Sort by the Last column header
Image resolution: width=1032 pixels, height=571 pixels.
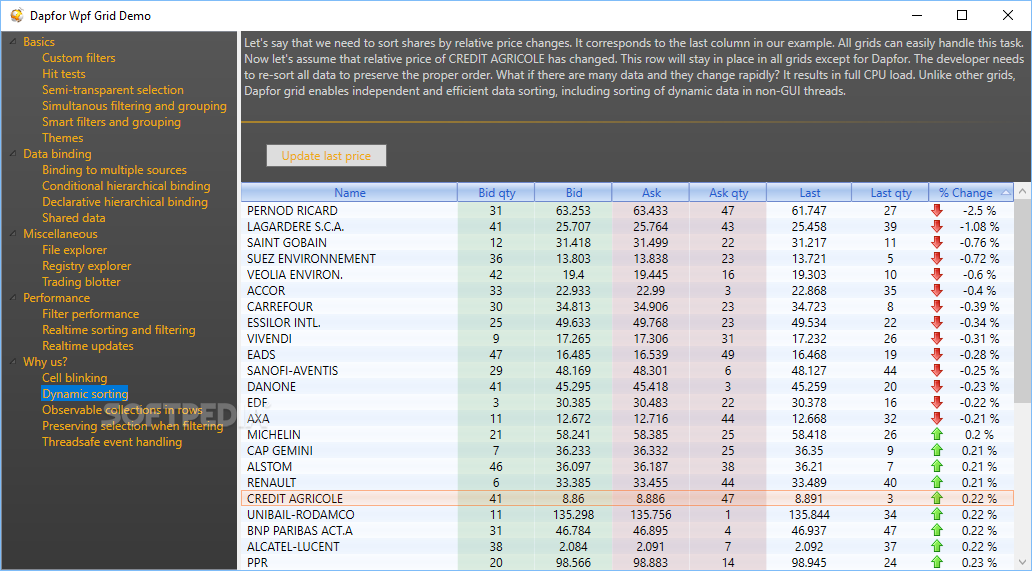tap(810, 193)
